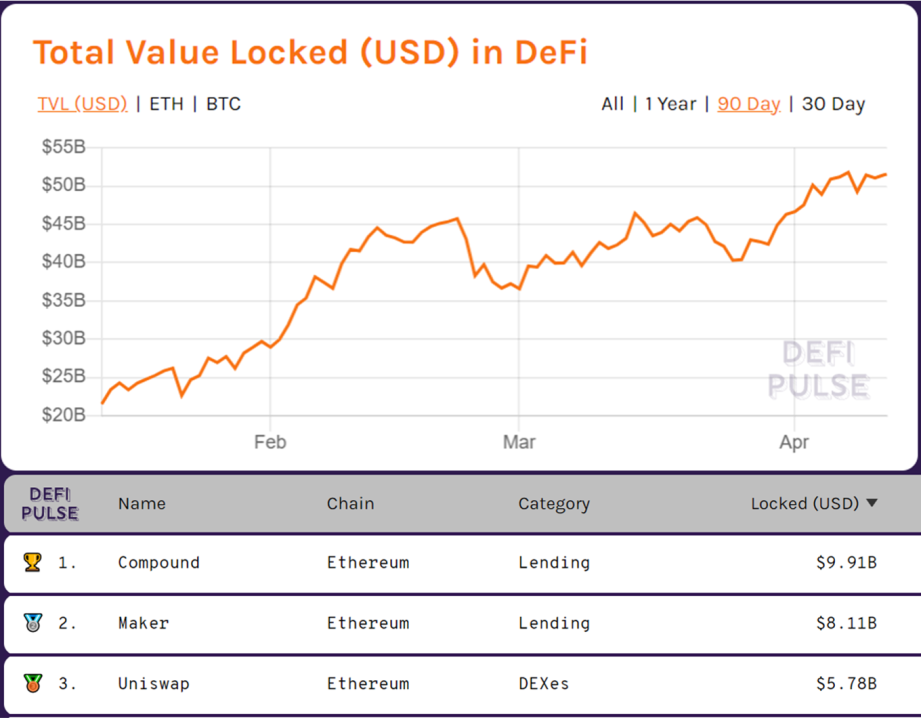Sort table by Category column header
Screen dimensions: 921x718
pyautogui.click(x=554, y=504)
